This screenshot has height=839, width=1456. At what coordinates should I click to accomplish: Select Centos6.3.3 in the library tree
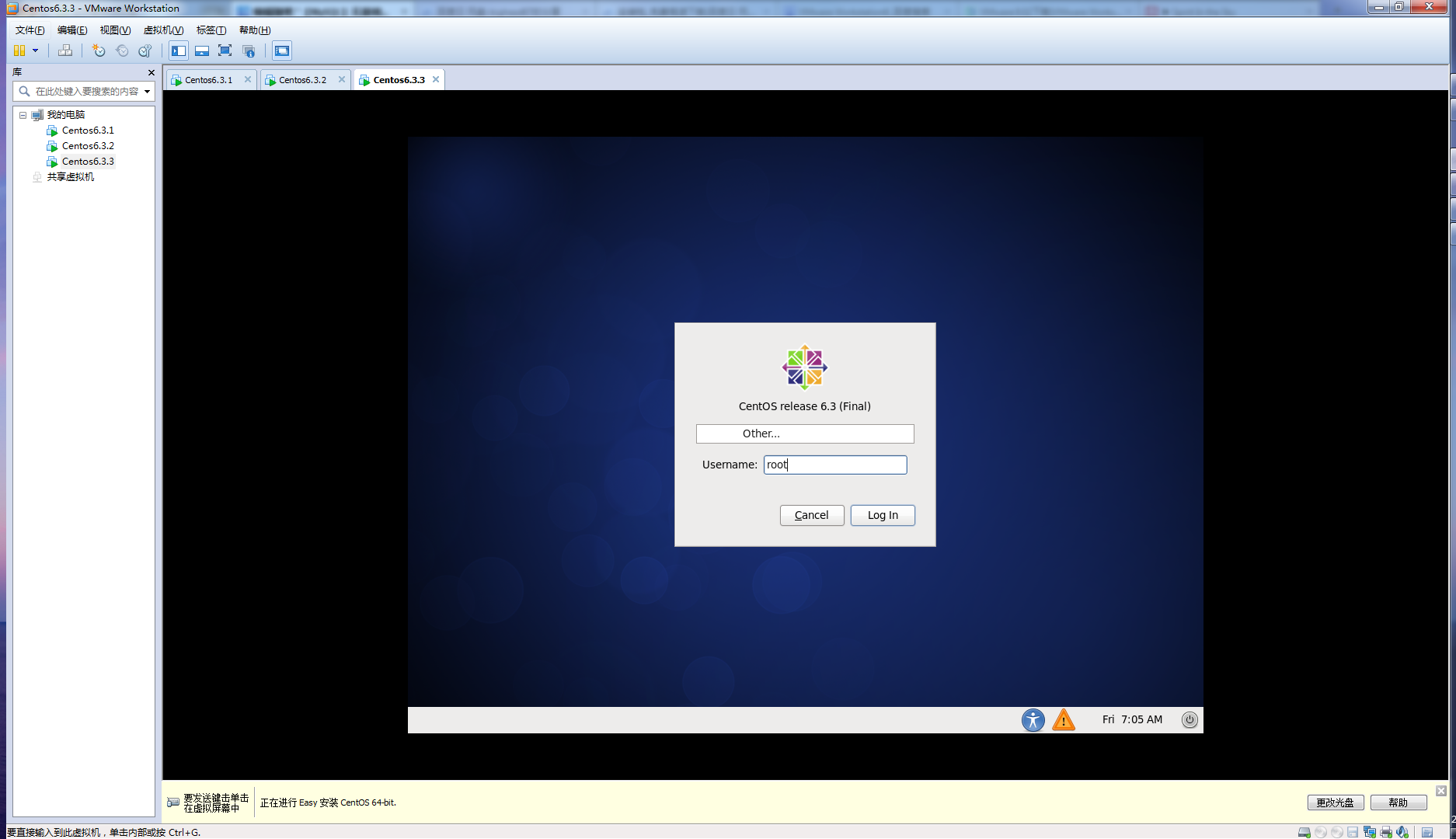(x=88, y=162)
